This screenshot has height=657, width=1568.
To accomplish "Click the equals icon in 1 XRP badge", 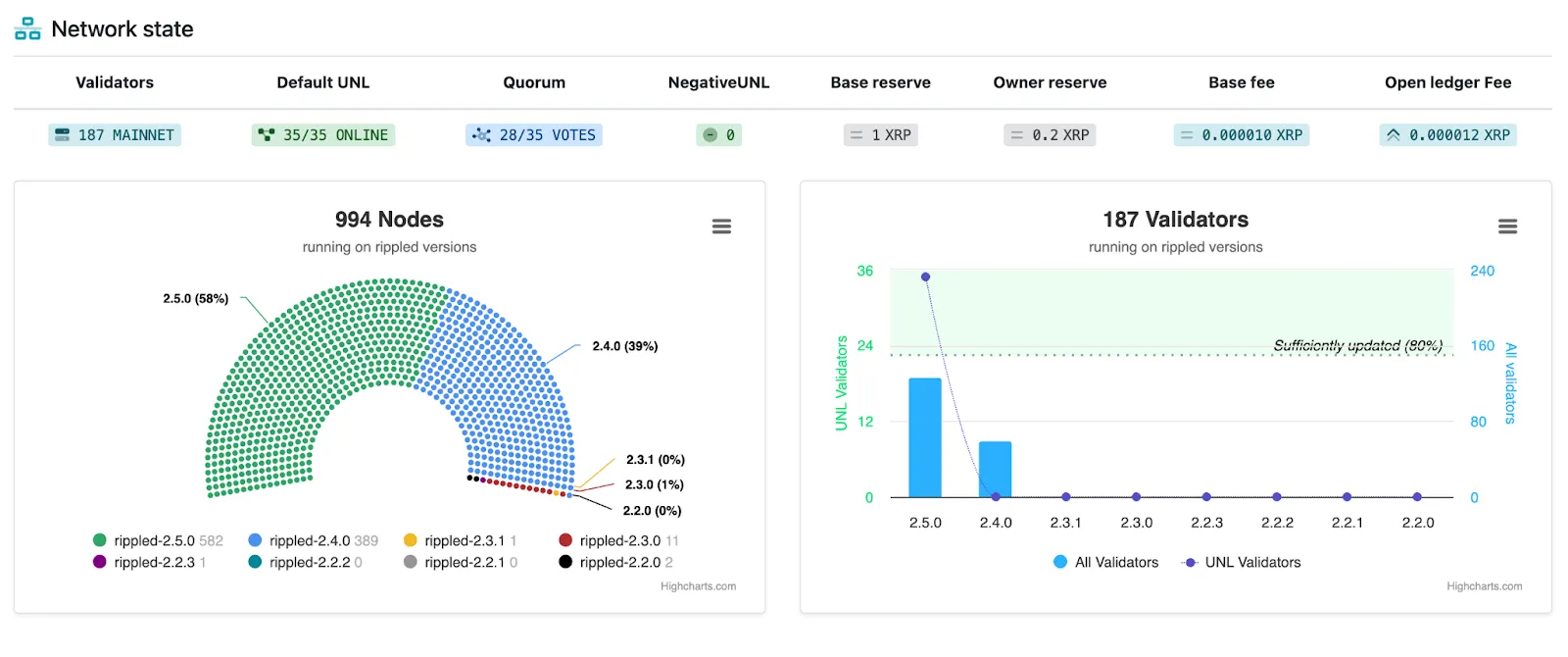I will (857, 135).
